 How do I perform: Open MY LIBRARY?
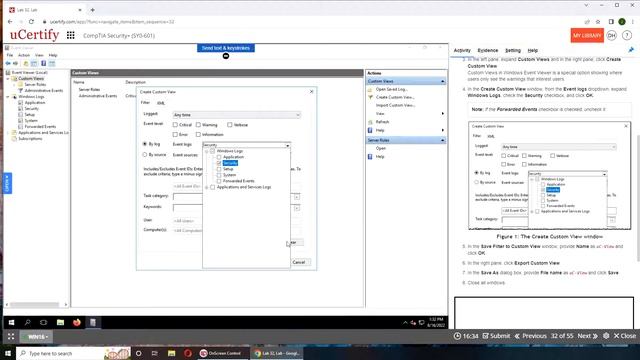pyautogui.click(x=587, y=36)
